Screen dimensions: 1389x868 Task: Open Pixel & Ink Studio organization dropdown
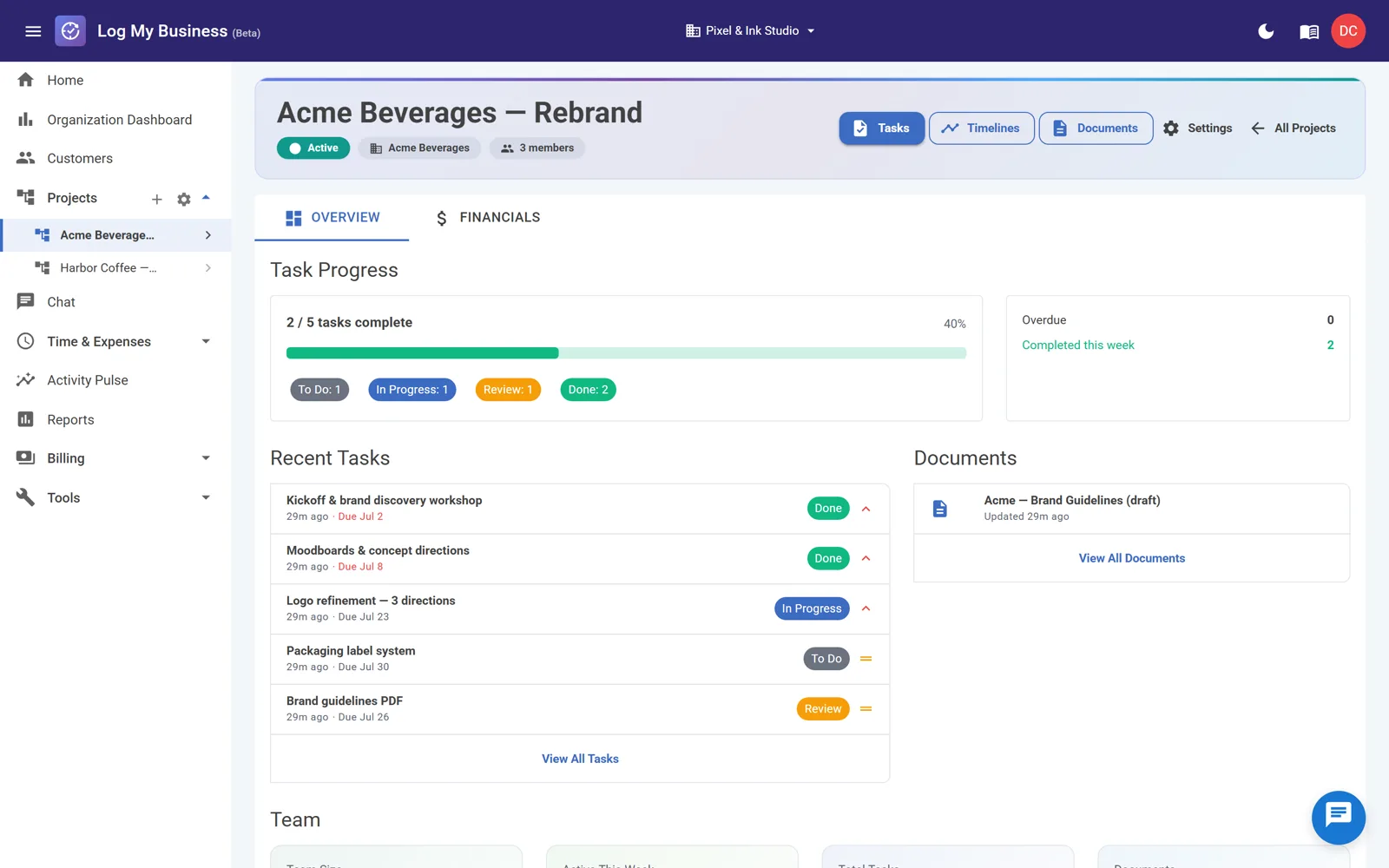click(751, 31)
